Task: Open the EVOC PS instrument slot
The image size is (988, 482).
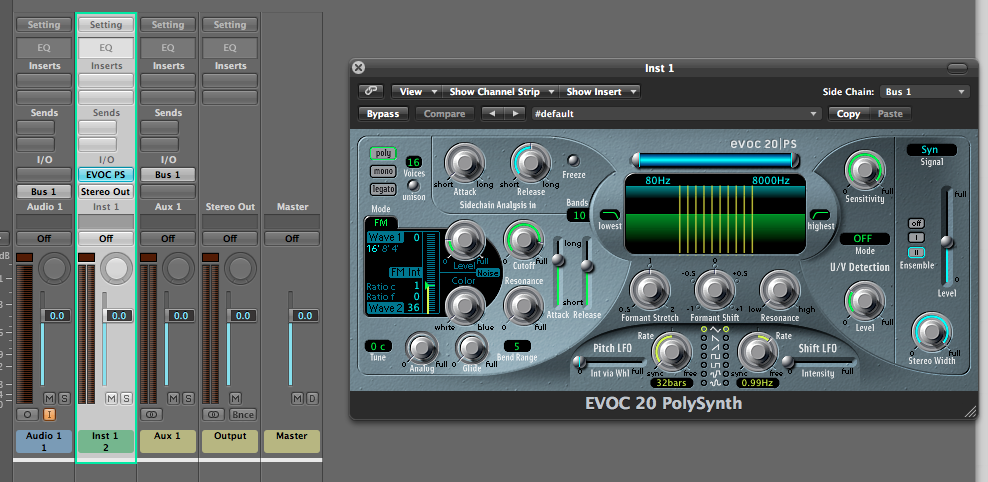Action: tap(105, 175)
